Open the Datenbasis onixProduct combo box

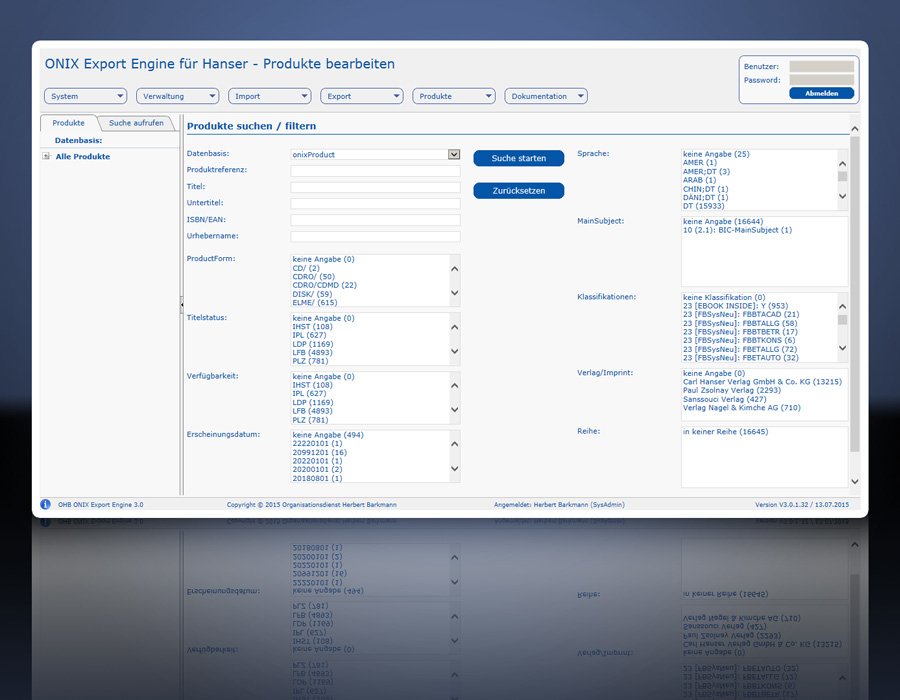click(375, 154)
